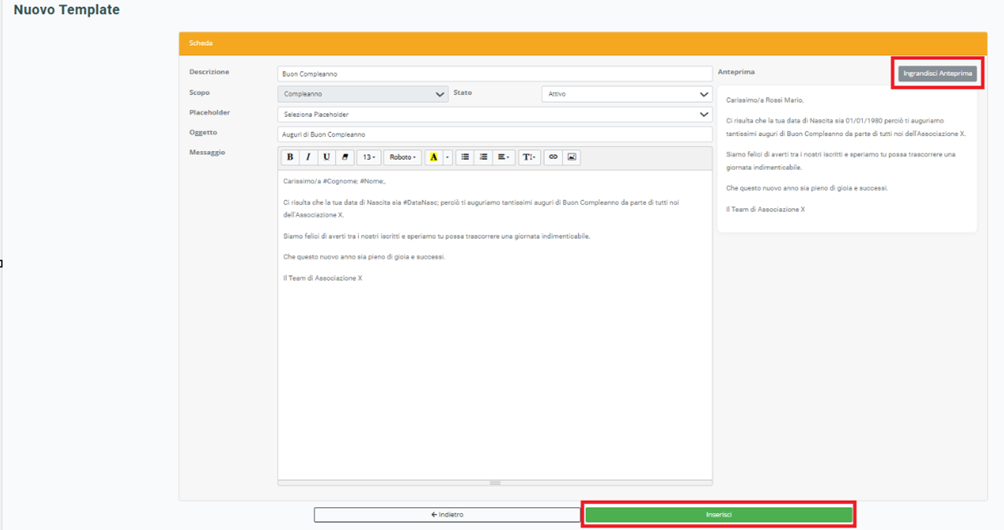Click into the Descrizione text field
1004x530 pixels.
point(494,74)
